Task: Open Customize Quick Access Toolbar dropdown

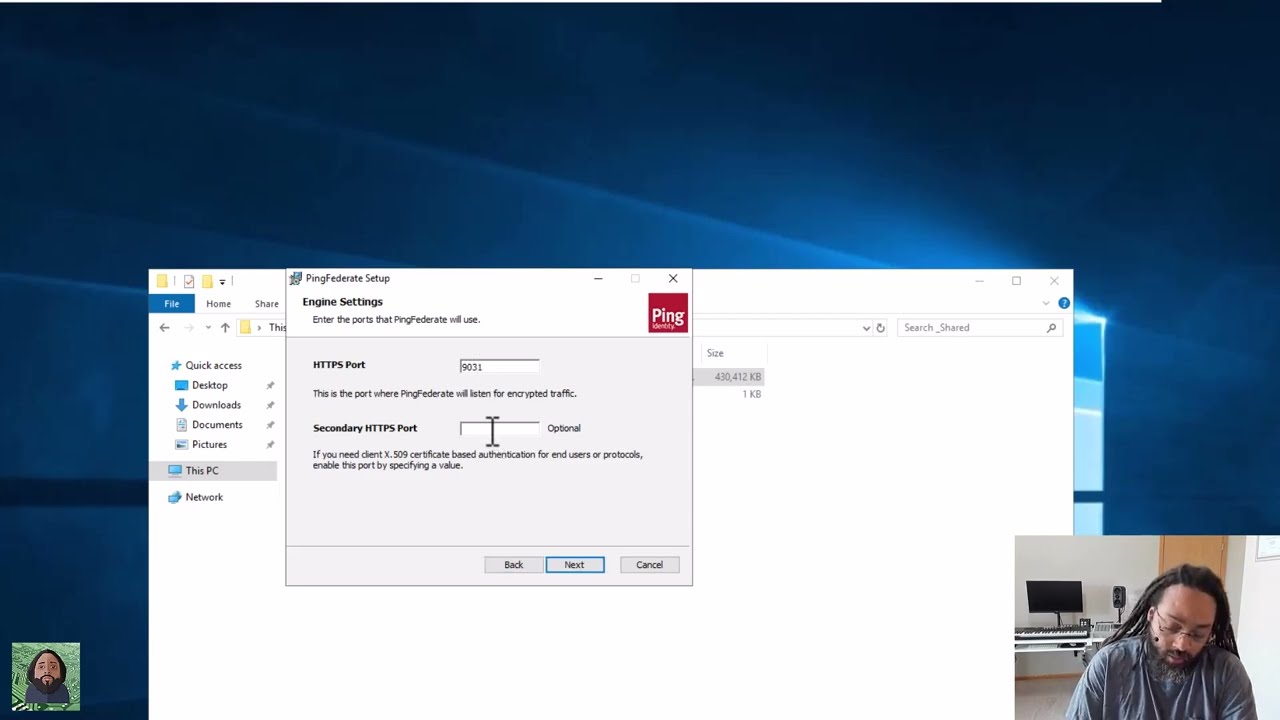Action: point(222,281)
